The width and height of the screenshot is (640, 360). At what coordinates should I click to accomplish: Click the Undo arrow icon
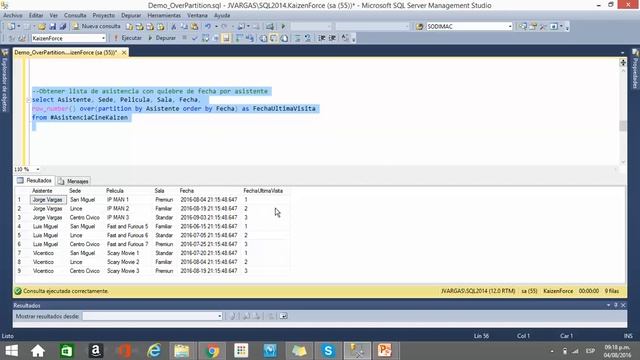click(207, 27)
